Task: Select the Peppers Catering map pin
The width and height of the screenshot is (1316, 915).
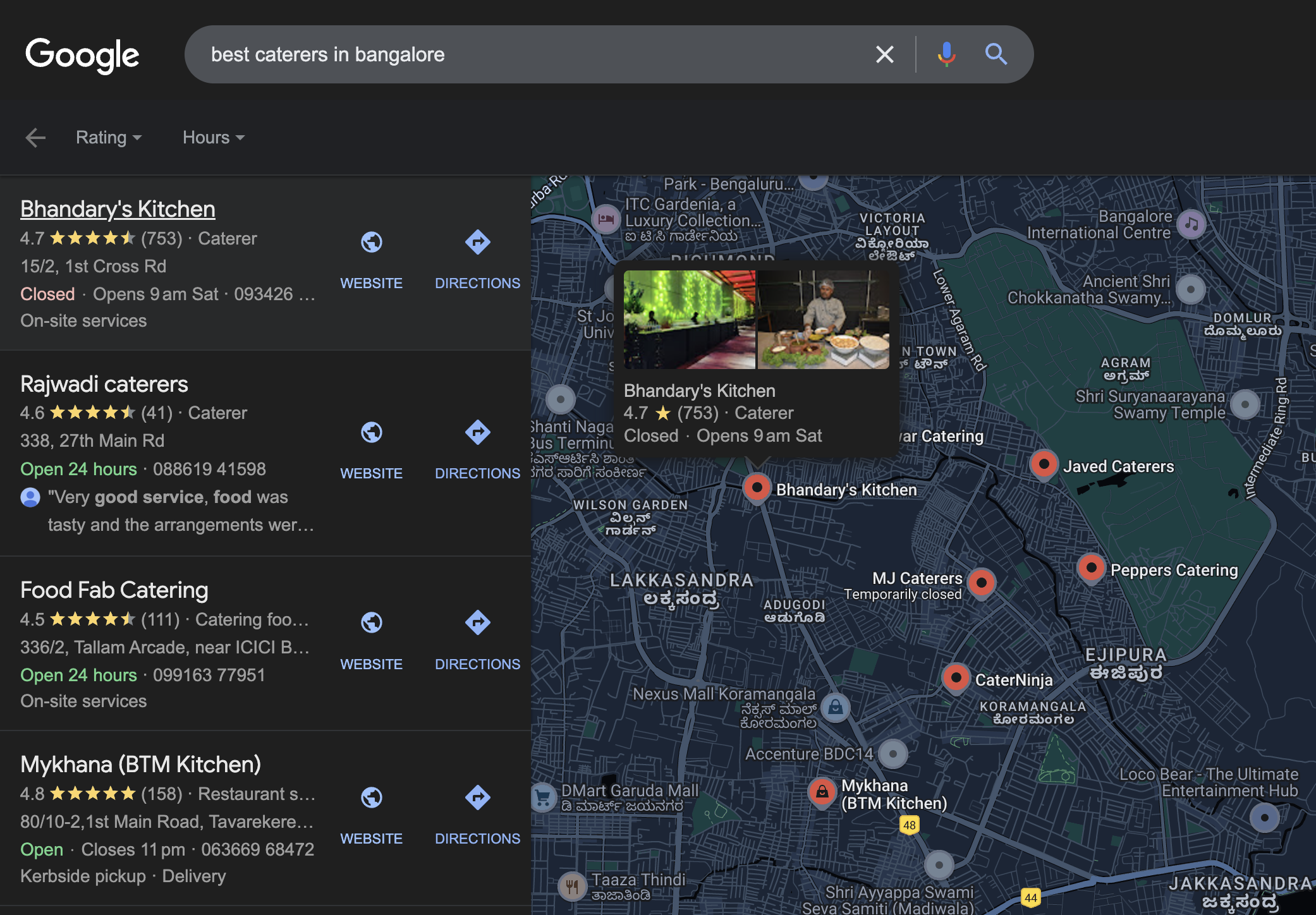Action: [1092, 568]
